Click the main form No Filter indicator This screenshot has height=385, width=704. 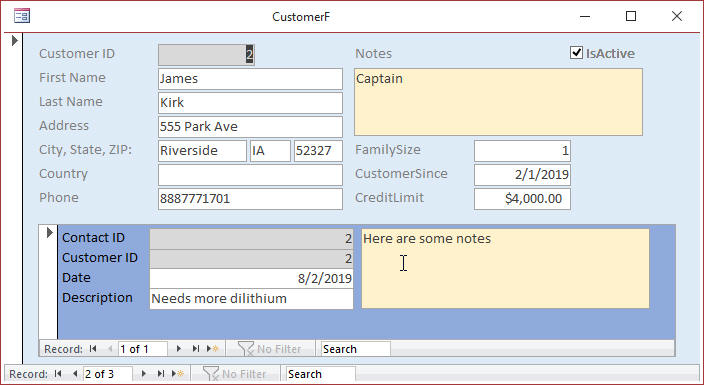pos(234,374)
